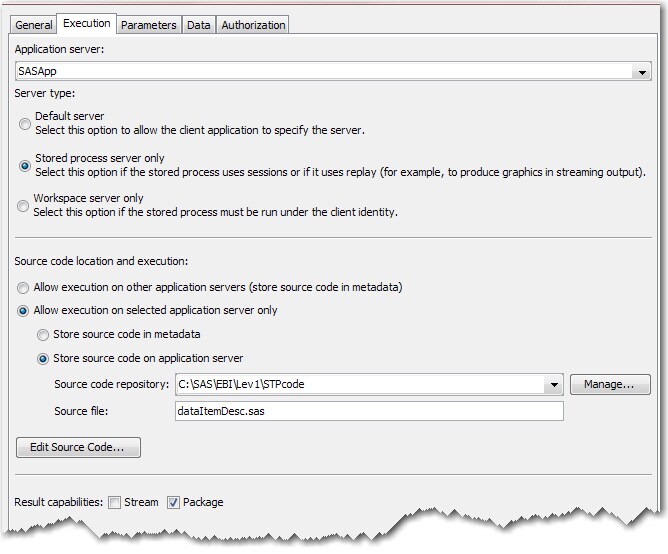Select the Default server radio option
Screen dimensions: 668x554
25,124
